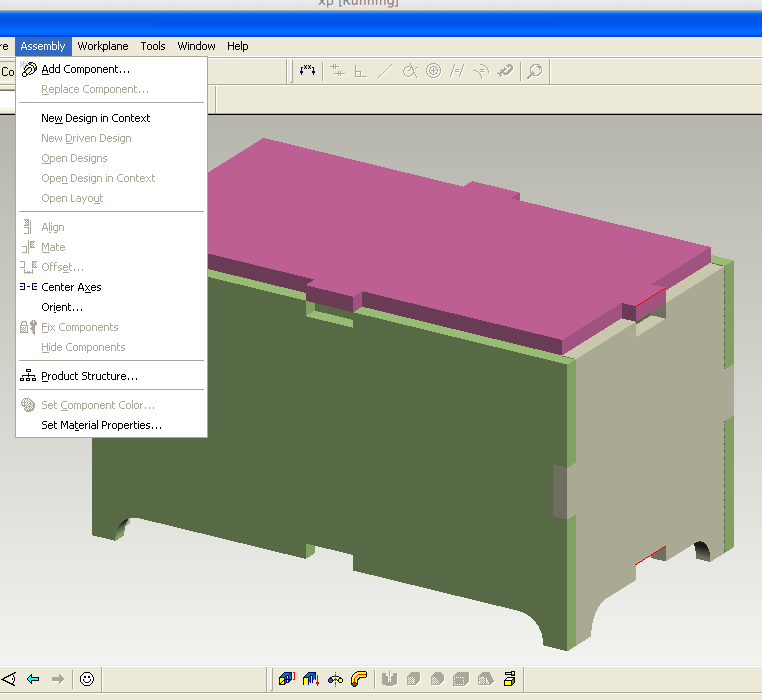Viewport: 762px width, 700px height.
Task: Click greyed Open Designs entry
Action: coord(112,158)
